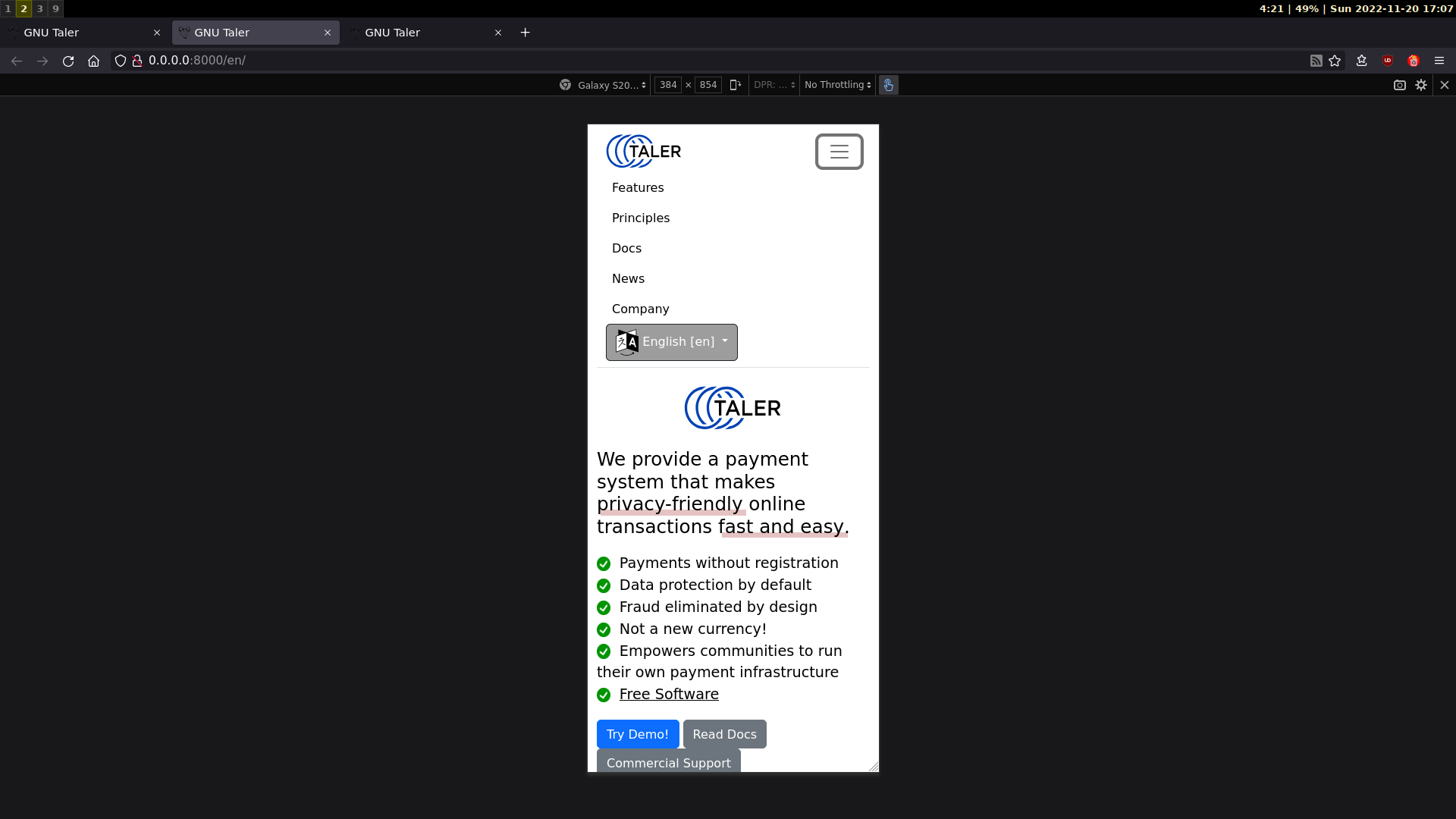Click the Try Demo! button
The image size is (1456, 819).
tap(637, 734)
